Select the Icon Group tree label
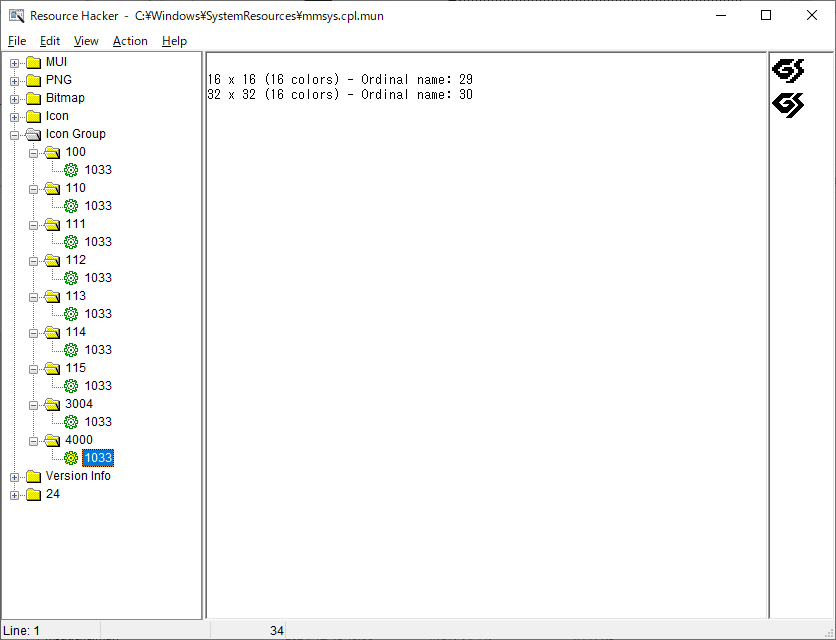Screen dimensions: 836x640 pyautogui.click(x=76, y=134)
